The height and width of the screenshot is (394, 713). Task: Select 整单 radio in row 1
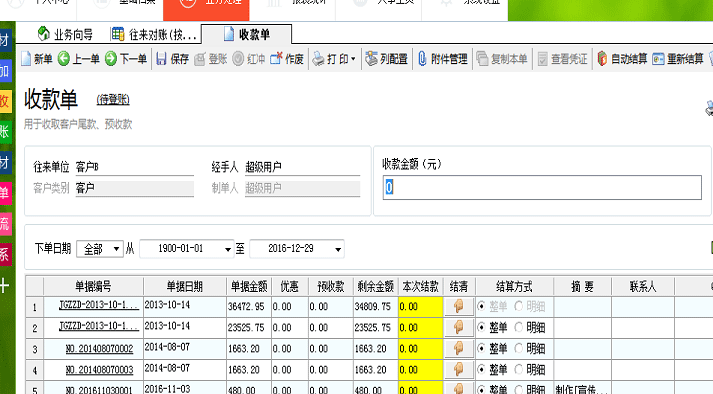click(x=481, y=306)
